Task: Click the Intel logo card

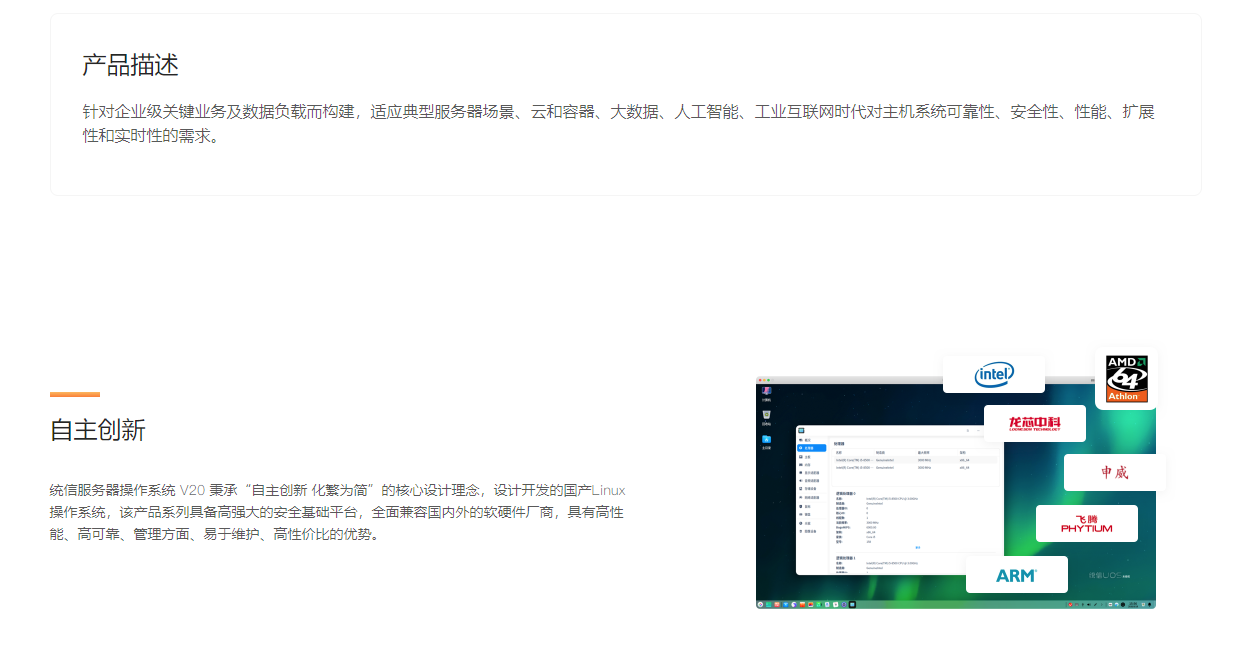Action: pos(994,375)
